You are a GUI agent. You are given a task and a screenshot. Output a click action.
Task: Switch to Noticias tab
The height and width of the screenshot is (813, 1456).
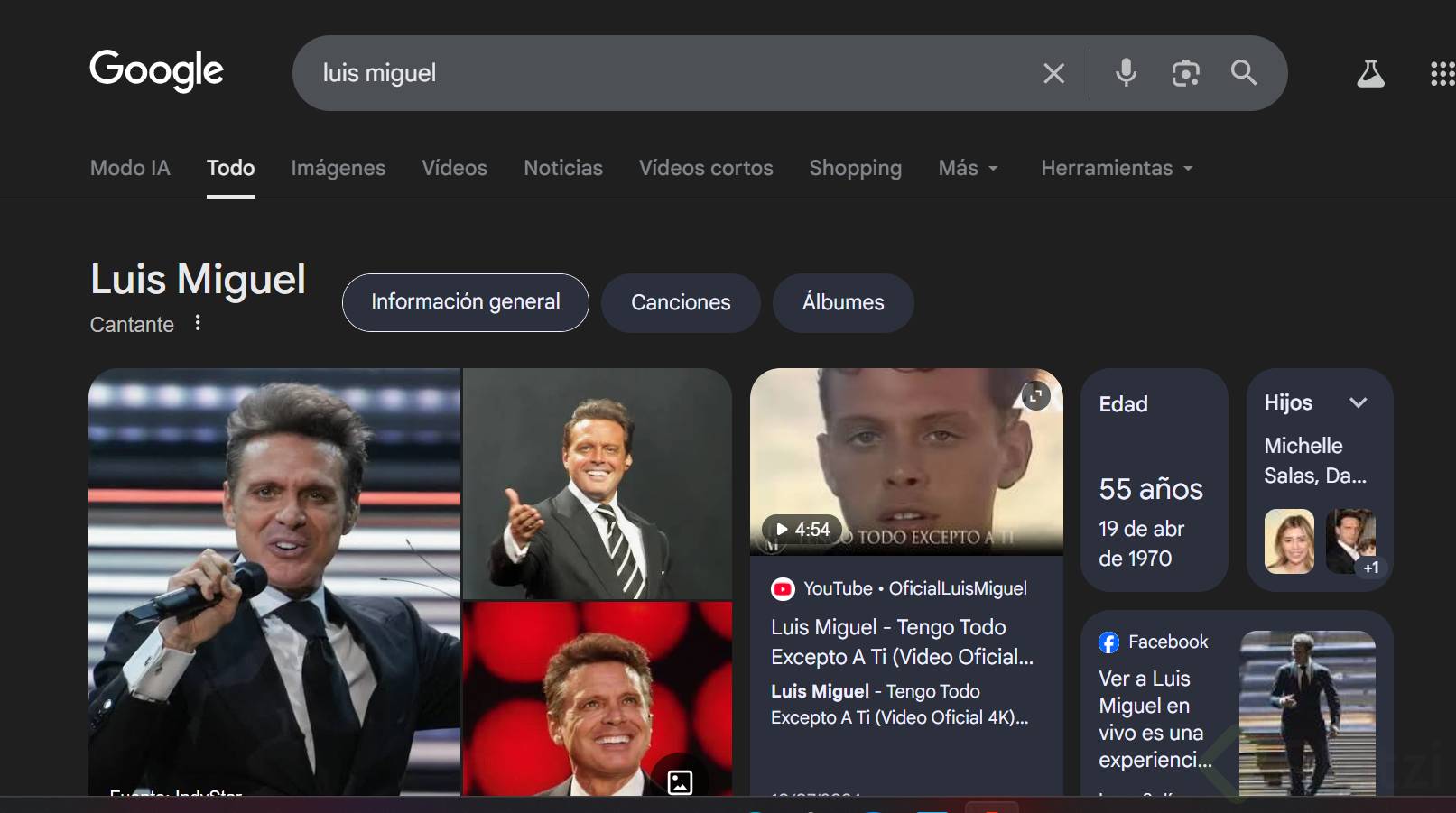pyautogui.click(x=563, y=168)
